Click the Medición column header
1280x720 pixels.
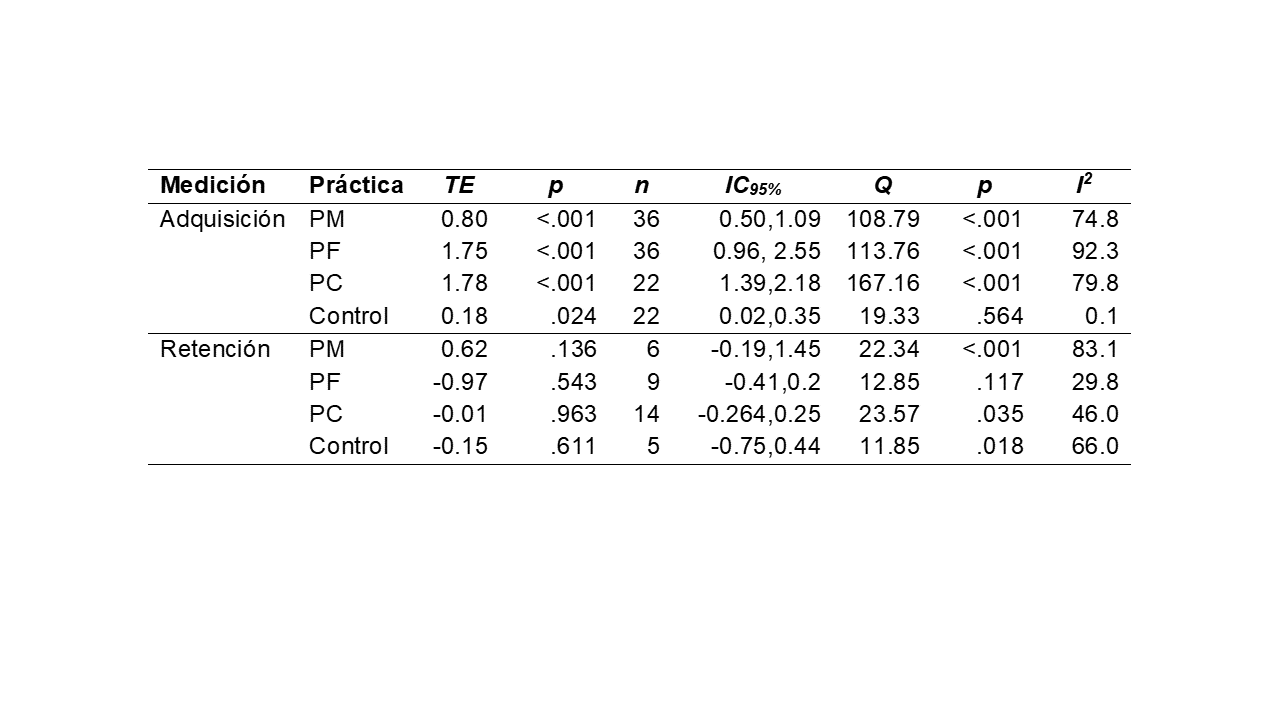212,185
